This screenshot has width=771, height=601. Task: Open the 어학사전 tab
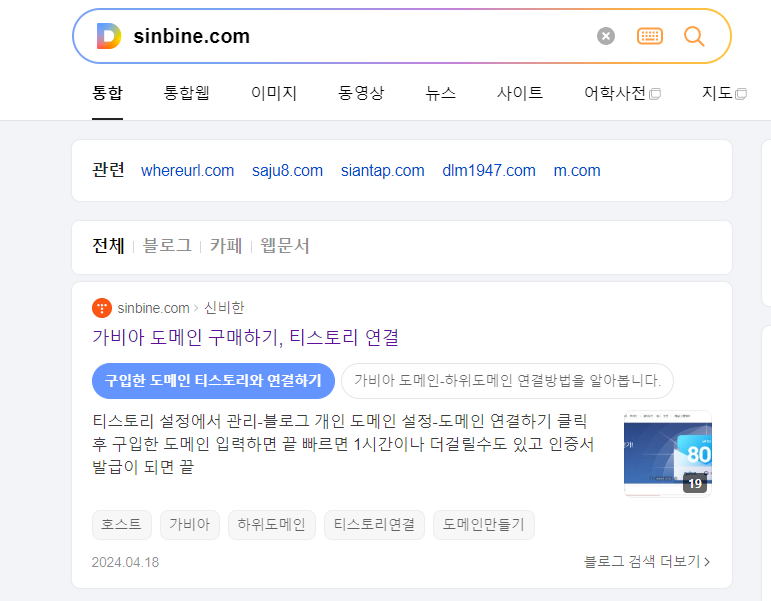[x=615, y=93]
